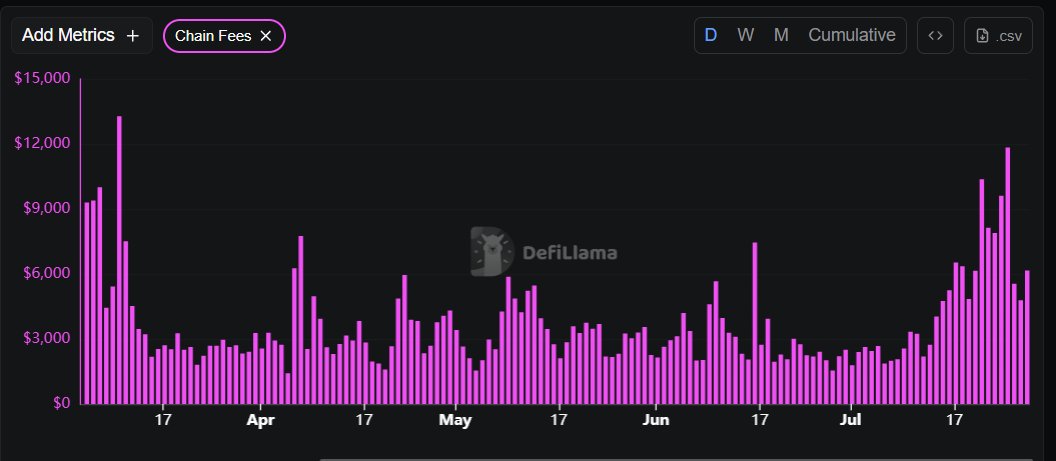Click the $12,000 y-axis label
Image resolution: width=1056 pixels, height=461 pixels.
coord(42,143)
